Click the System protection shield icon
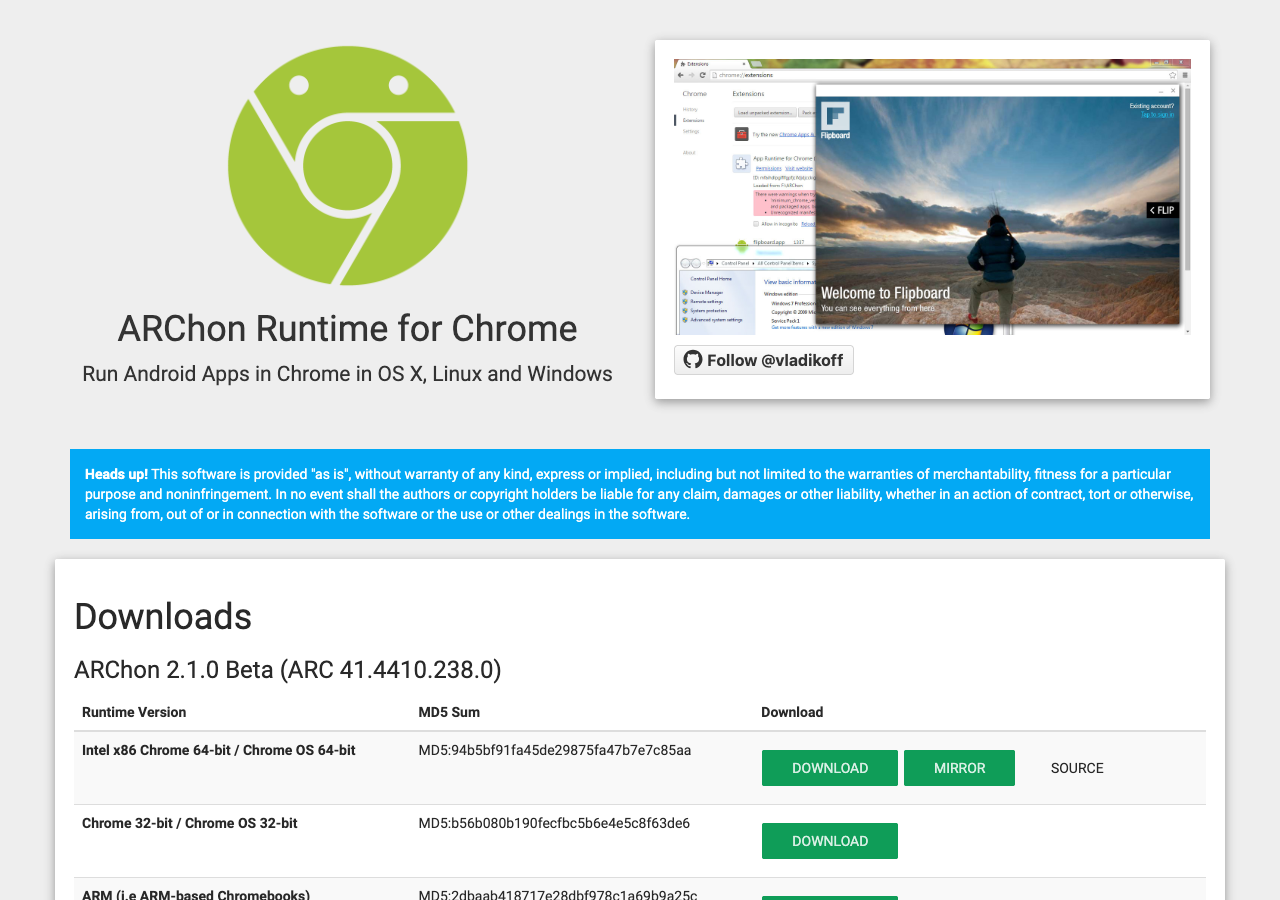 686,310
